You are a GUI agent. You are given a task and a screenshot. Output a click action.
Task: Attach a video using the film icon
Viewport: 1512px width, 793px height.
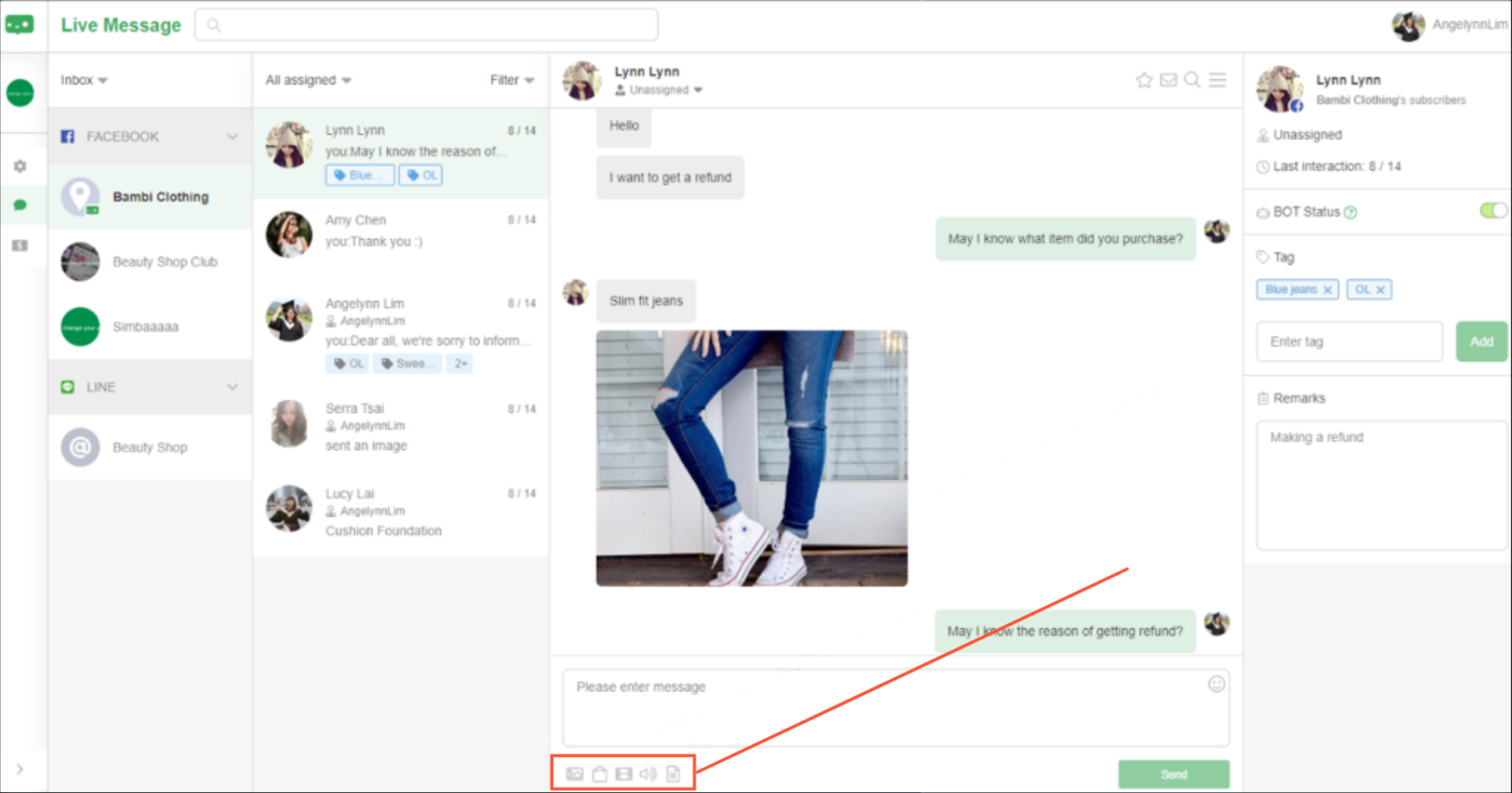[x=624, y=774]
